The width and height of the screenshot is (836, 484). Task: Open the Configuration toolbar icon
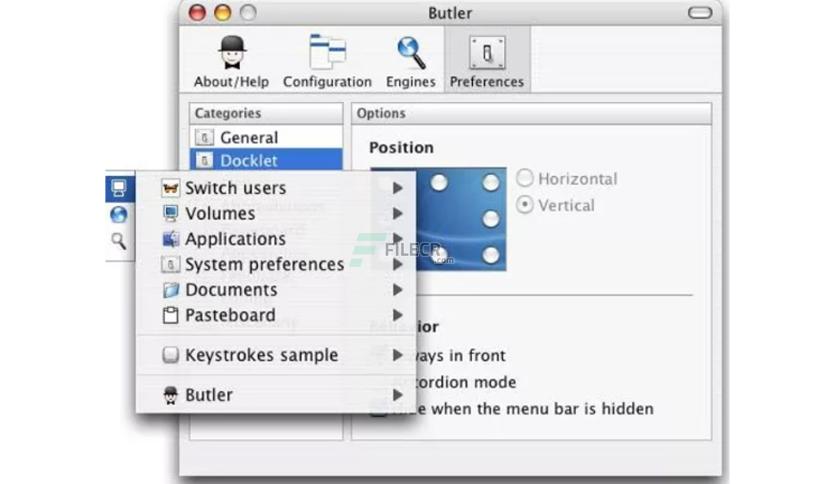coord(327,52)
